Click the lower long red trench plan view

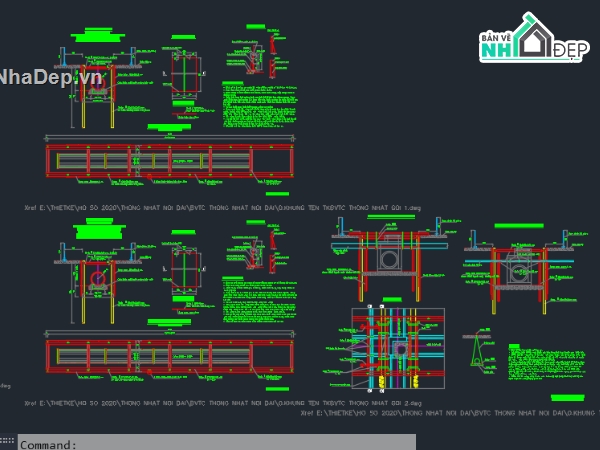click(x=170, y=356)
